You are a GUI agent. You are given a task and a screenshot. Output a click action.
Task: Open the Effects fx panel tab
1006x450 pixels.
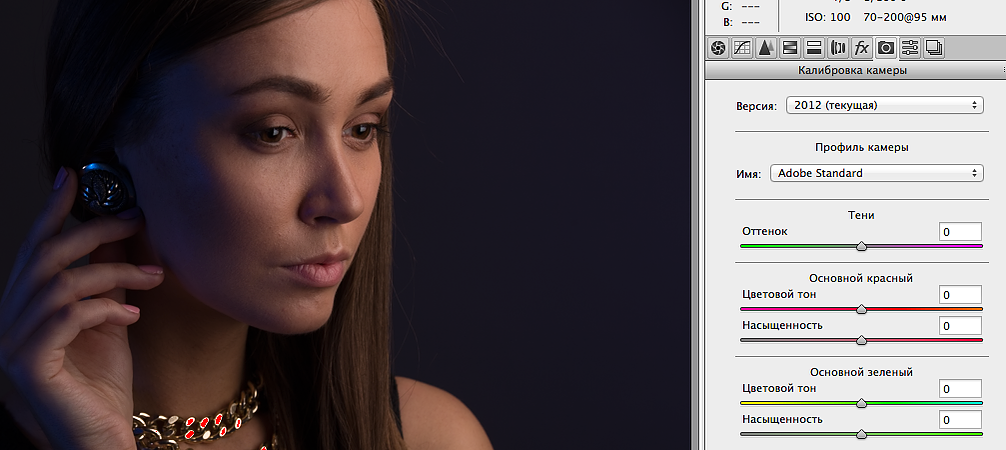[862, 48]
